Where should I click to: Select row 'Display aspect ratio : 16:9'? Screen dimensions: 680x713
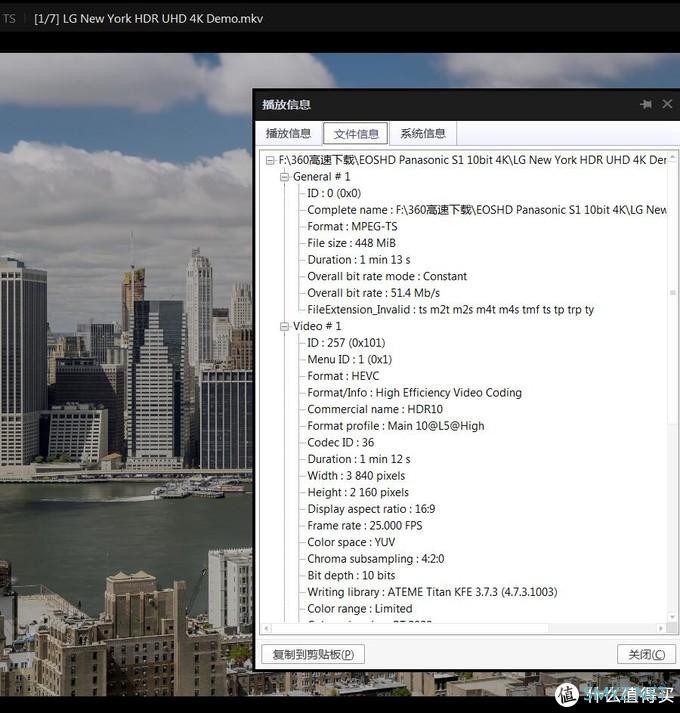click(371, 509)
